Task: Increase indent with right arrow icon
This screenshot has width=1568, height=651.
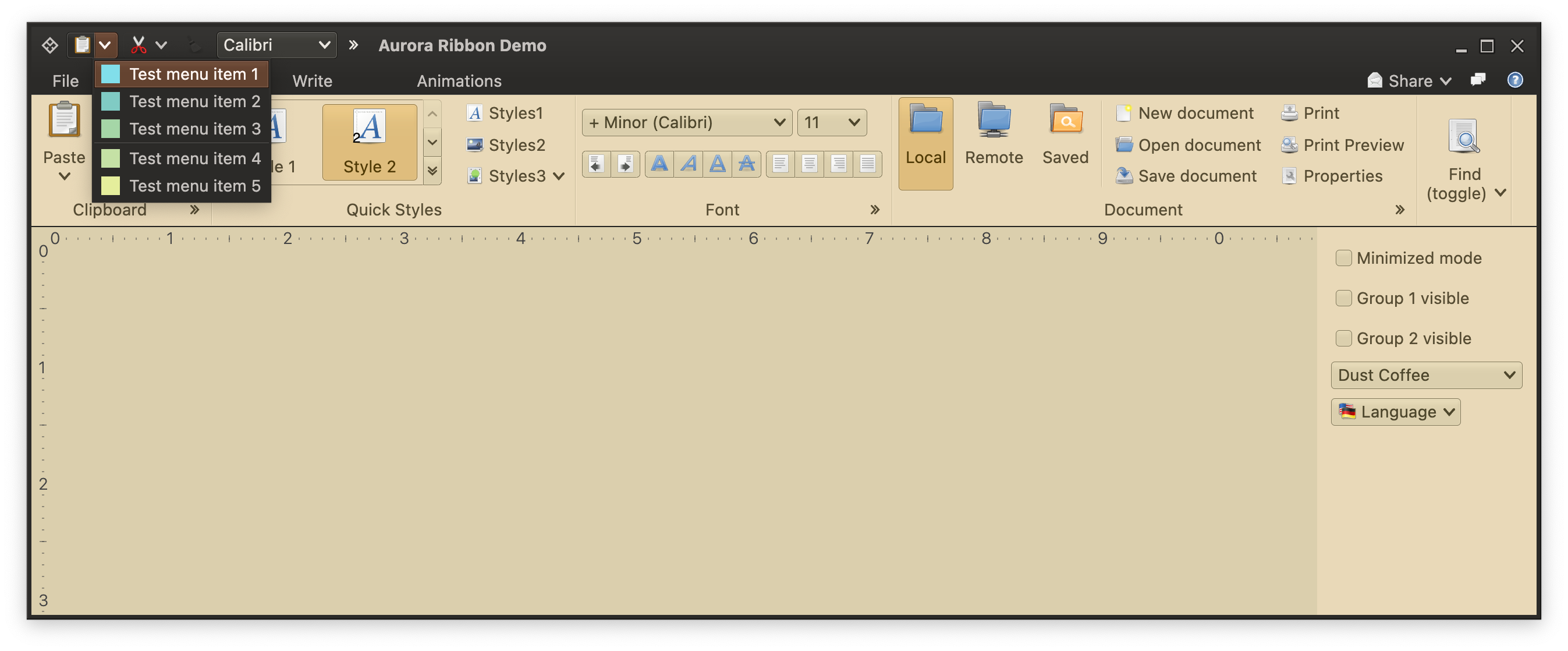Action: [x=625, y=164]
